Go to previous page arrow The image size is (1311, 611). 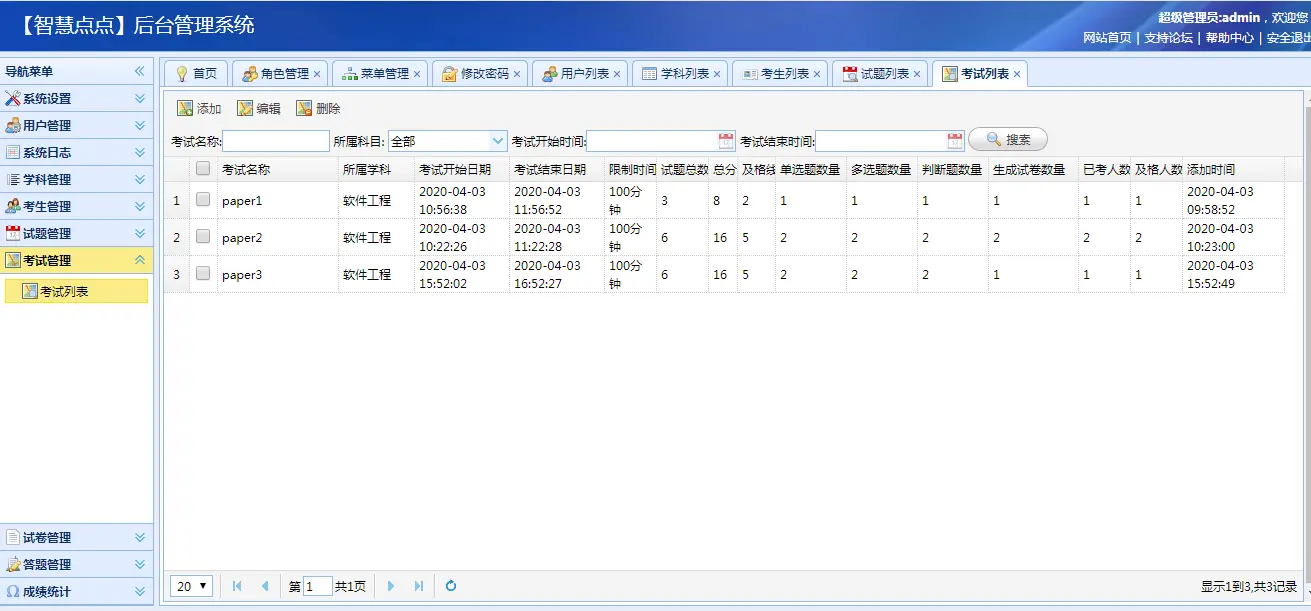[265, 586]
